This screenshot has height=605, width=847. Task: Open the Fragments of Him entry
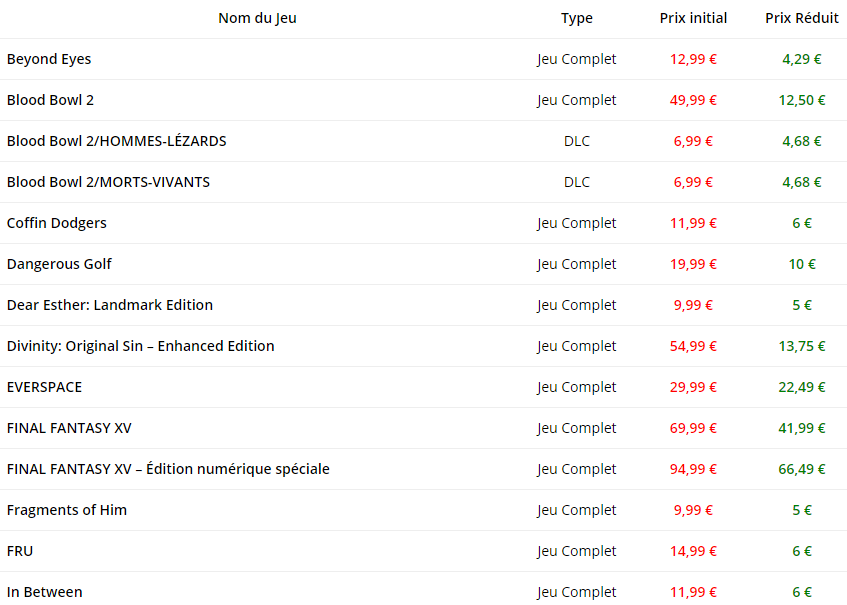67,510
